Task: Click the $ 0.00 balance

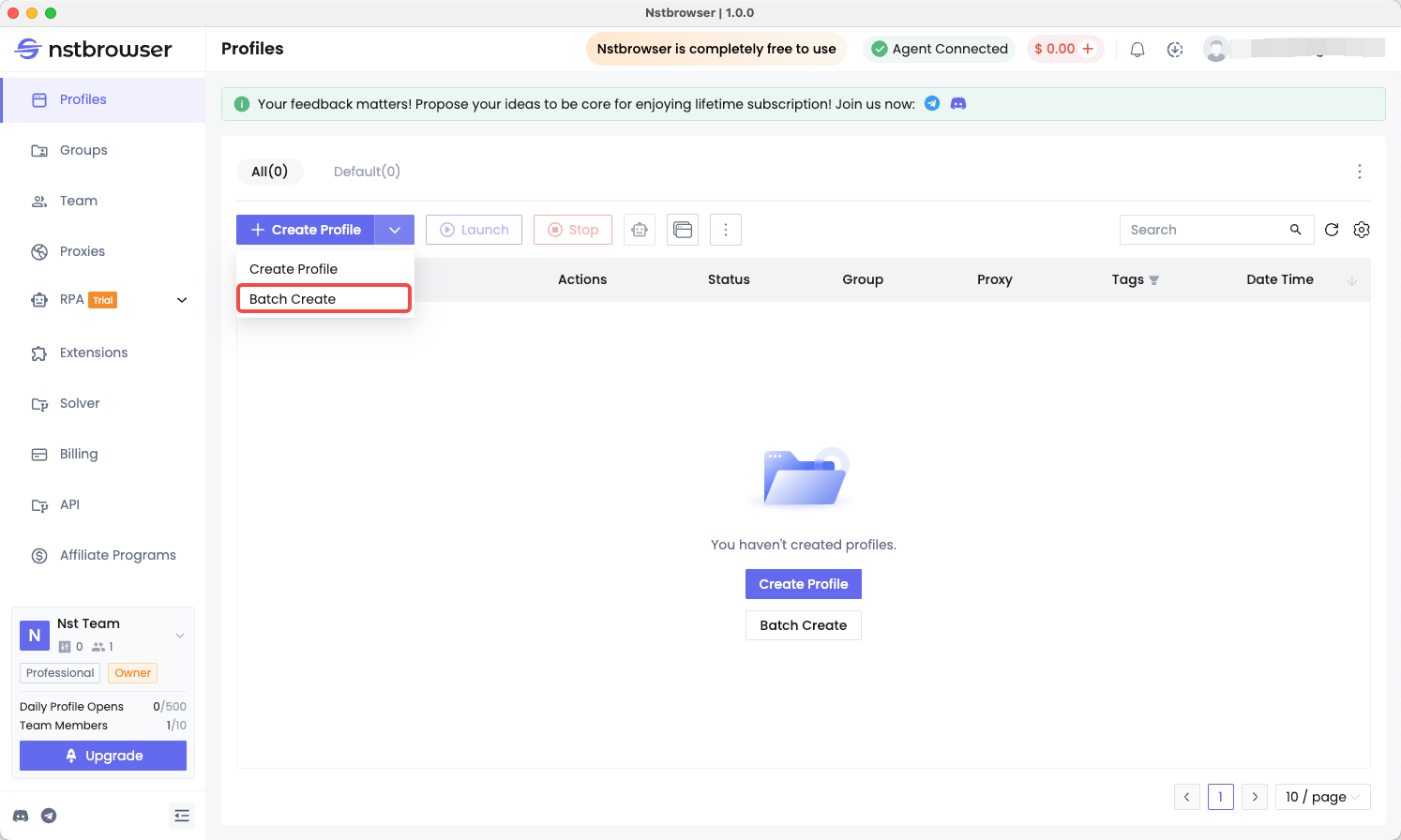Action: [1055, 49]
